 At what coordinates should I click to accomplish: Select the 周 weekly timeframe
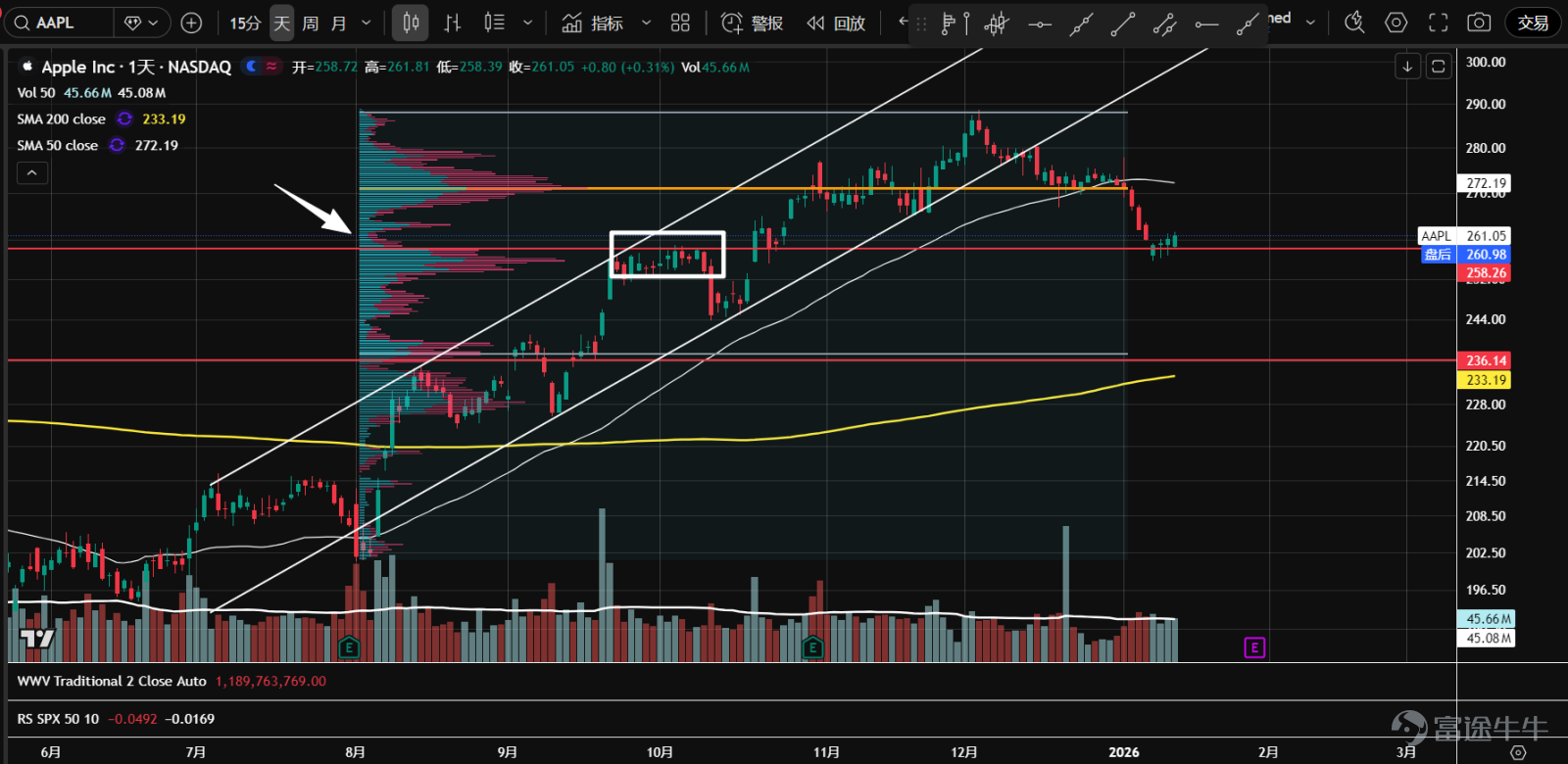tap(311, 23)
